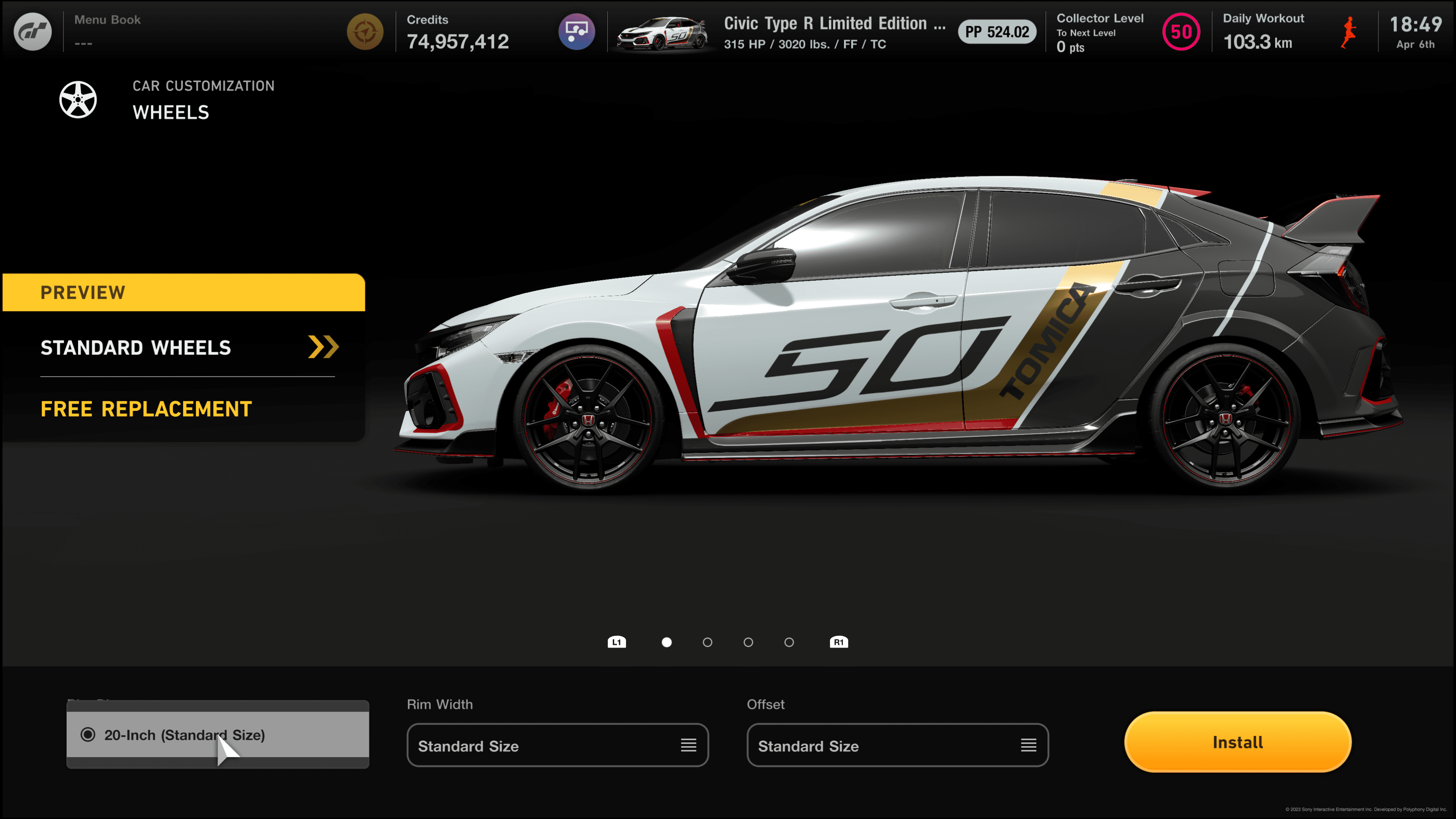1456x819 pixels.
Task: Open the purple Showcase icon
Action: click(x=576, y=31)
